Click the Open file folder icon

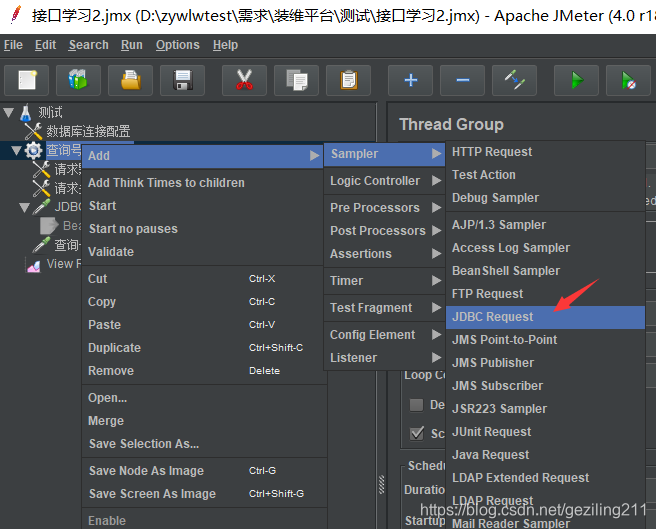coord(131,80)
